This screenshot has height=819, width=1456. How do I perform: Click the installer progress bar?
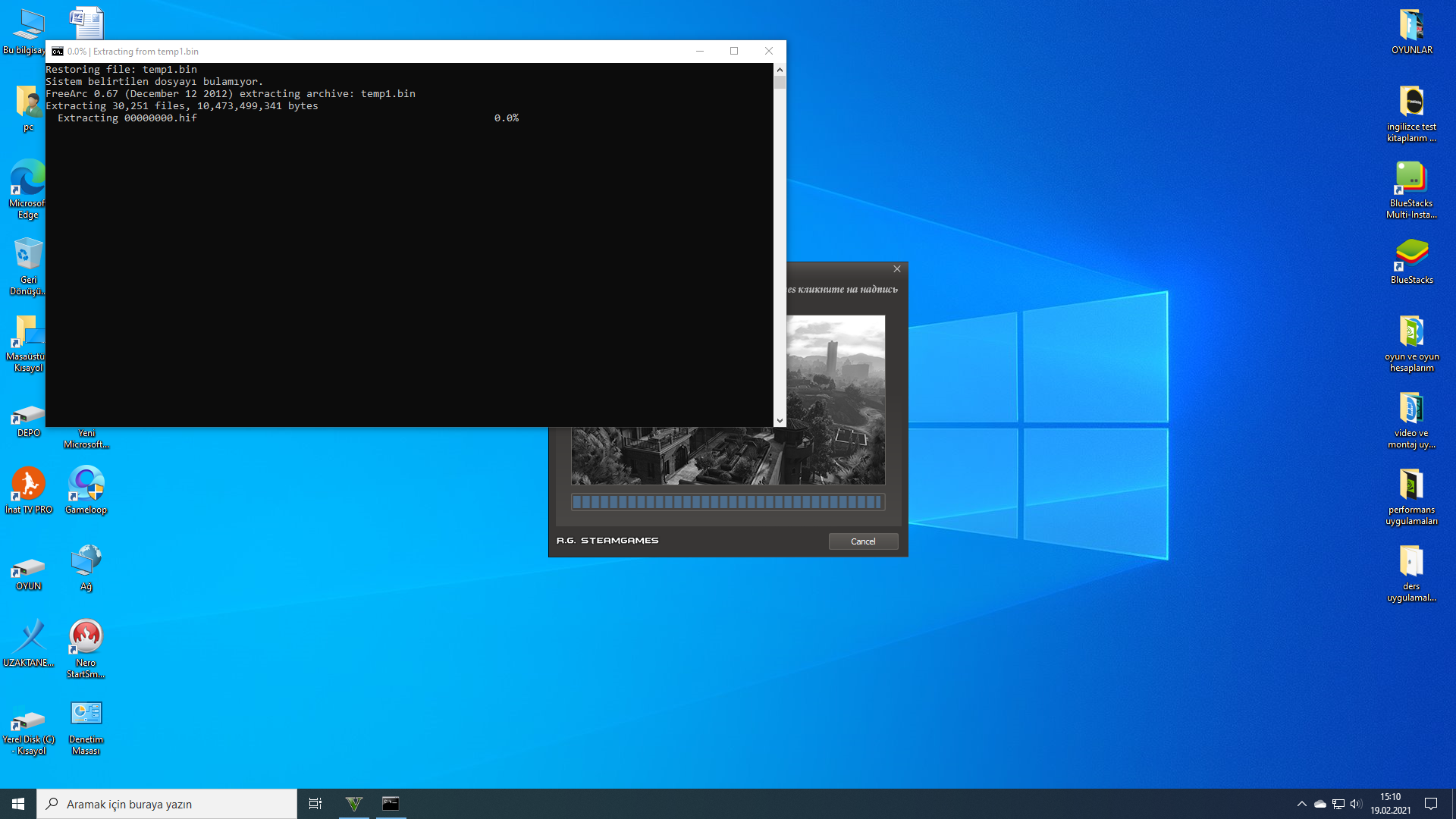pos(727,502)
